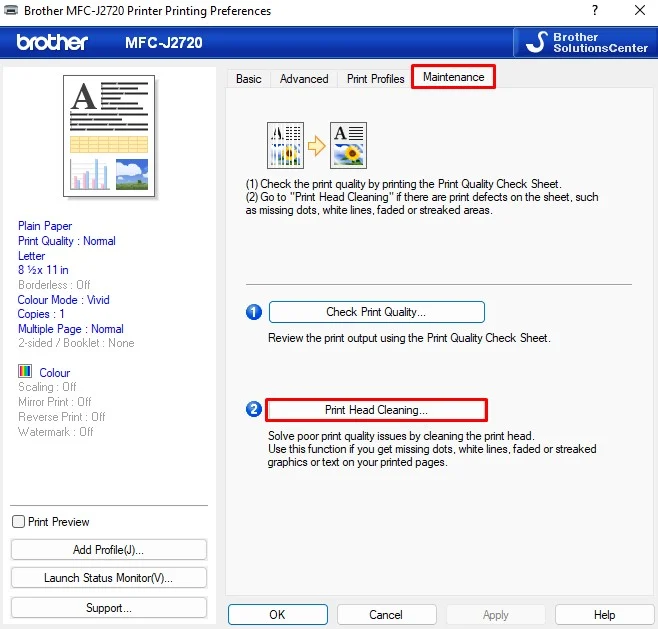Click "Scaling : Off" text
Image resolution: width=658 pixels, height=629 pixels.
[47, 387]
